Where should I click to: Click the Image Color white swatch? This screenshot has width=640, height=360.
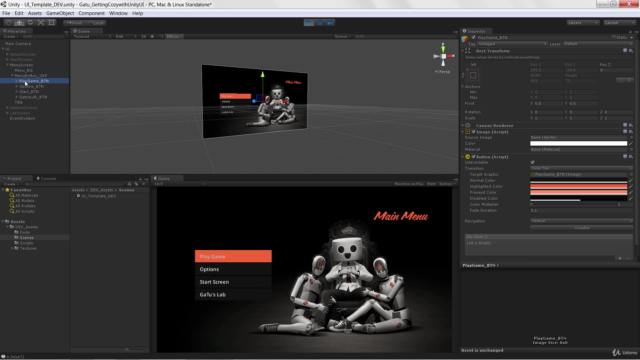[x=578, y=143]
